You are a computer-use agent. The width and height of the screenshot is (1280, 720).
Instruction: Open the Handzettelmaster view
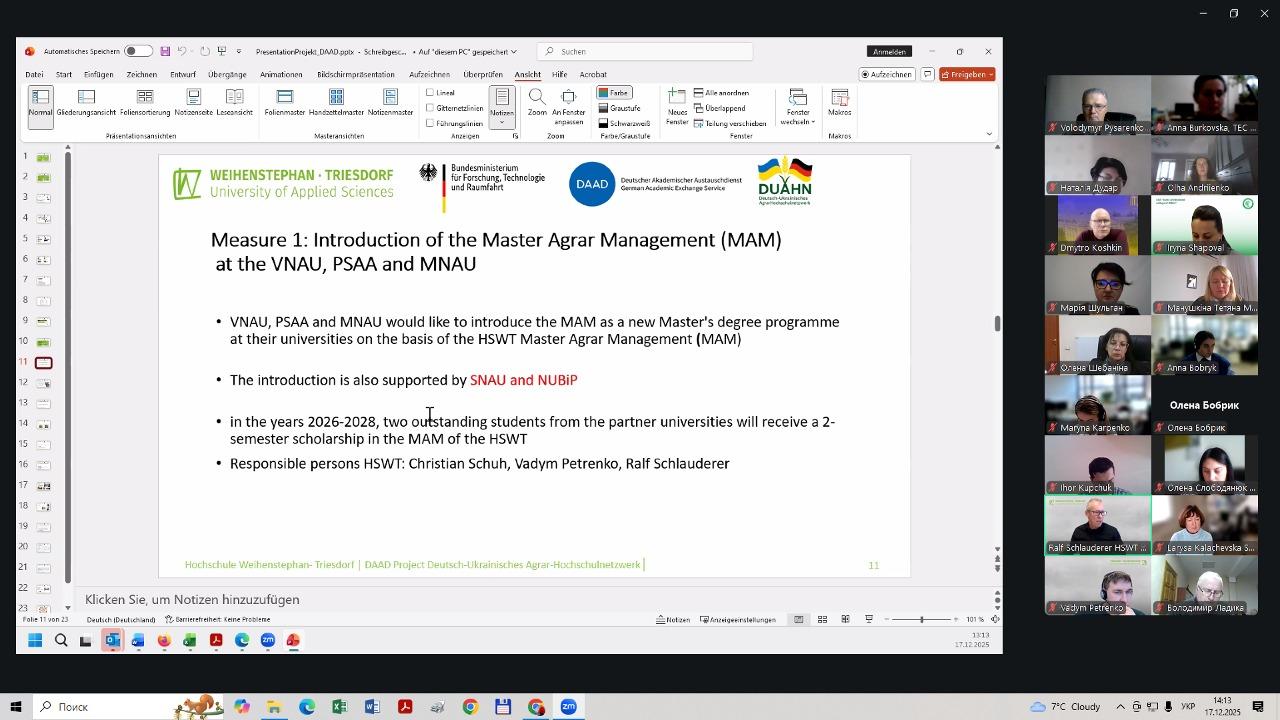pyautogui.click(x=336, y=103)
